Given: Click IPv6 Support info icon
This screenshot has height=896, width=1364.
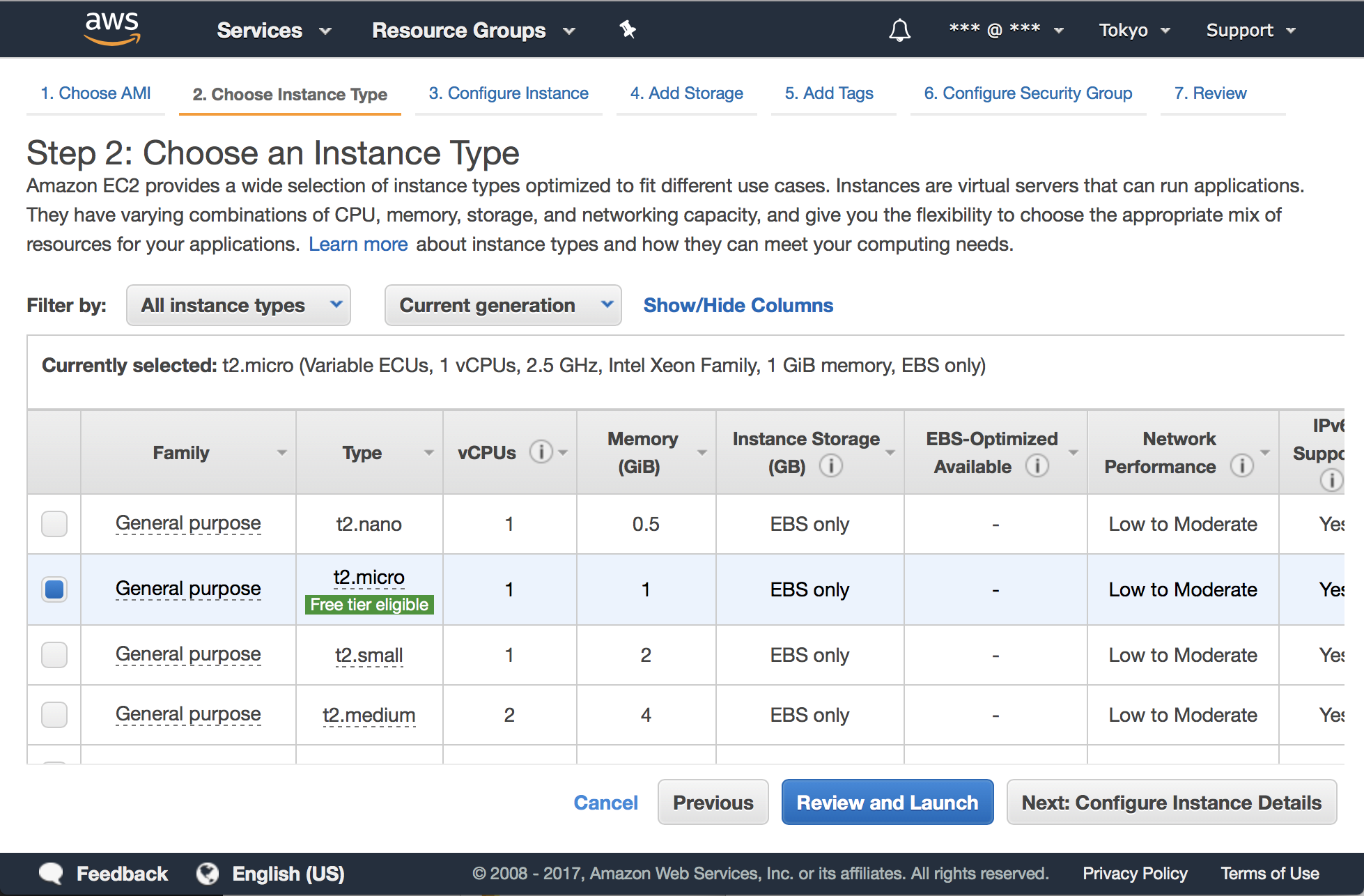Looking at the screenshot, I should [x=1331, y=480].
